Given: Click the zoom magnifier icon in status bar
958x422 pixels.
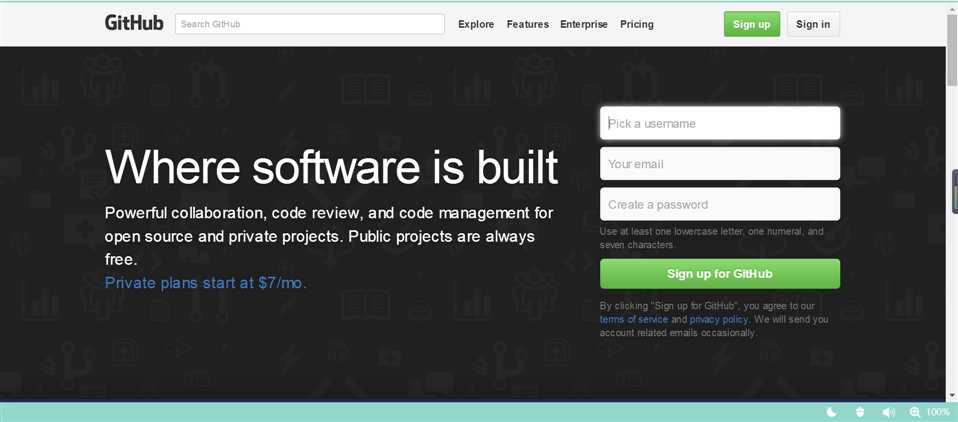Looking at the screenshot, I should point(915,412).
